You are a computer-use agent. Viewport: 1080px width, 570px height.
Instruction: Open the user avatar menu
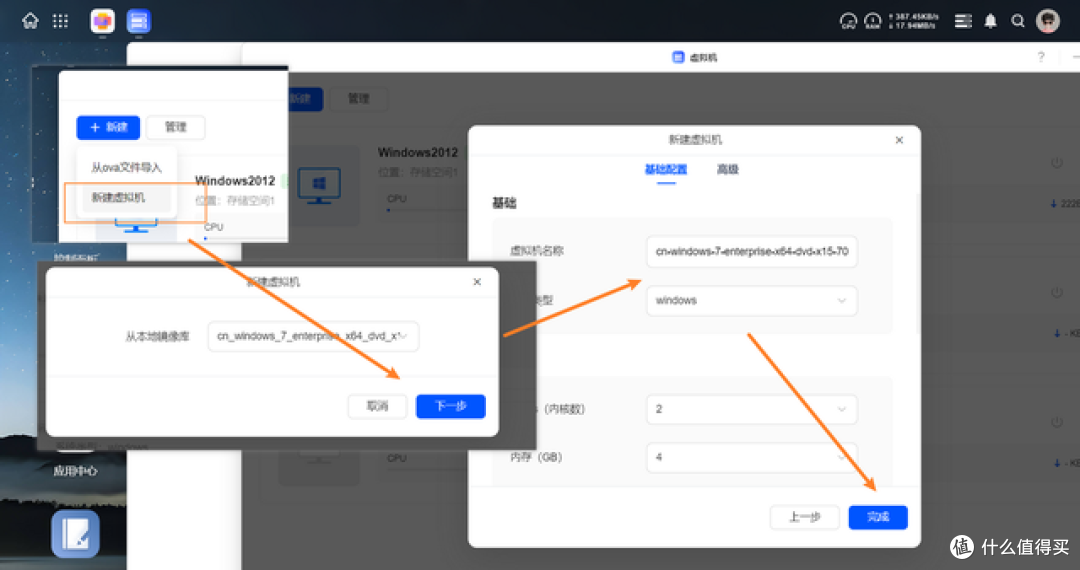[x=1048, y=21]
